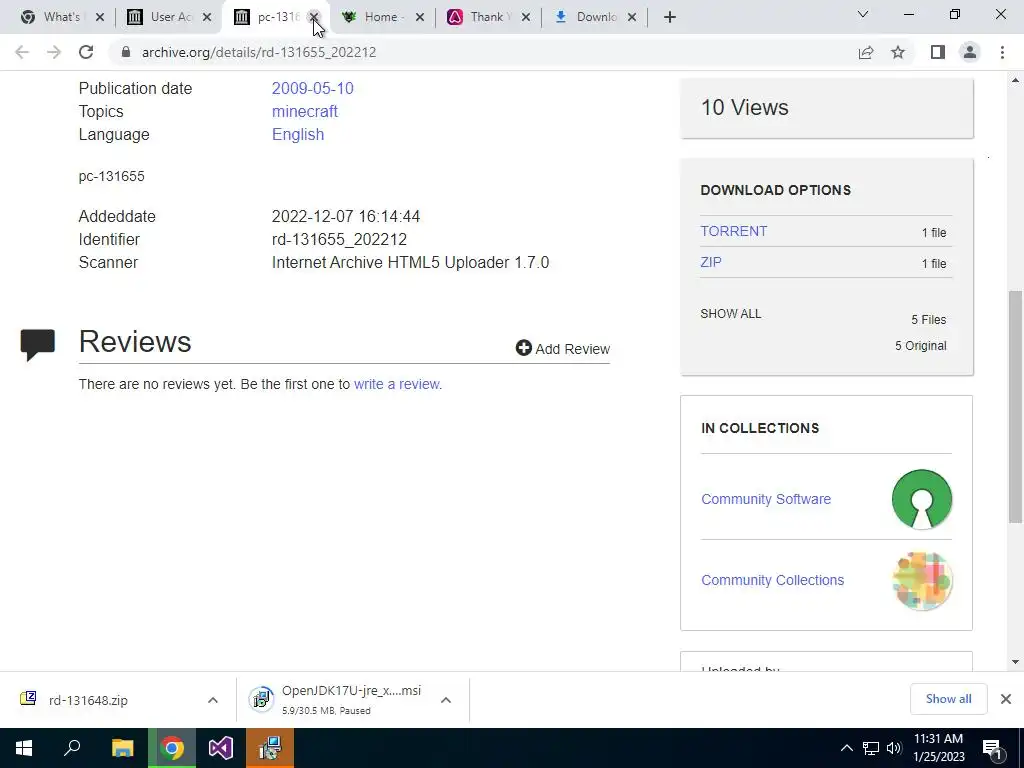
Task: Download the ZIP option
Action: click(x=711, y=262)
